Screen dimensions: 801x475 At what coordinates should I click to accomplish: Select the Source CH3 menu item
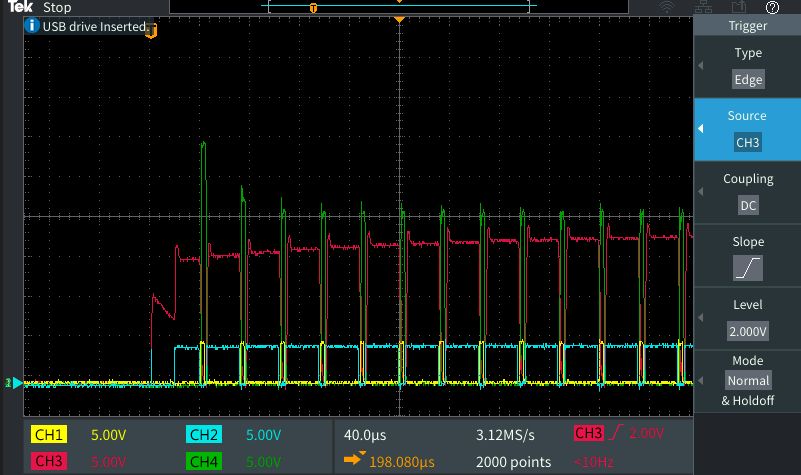click(x=747, y=129)
